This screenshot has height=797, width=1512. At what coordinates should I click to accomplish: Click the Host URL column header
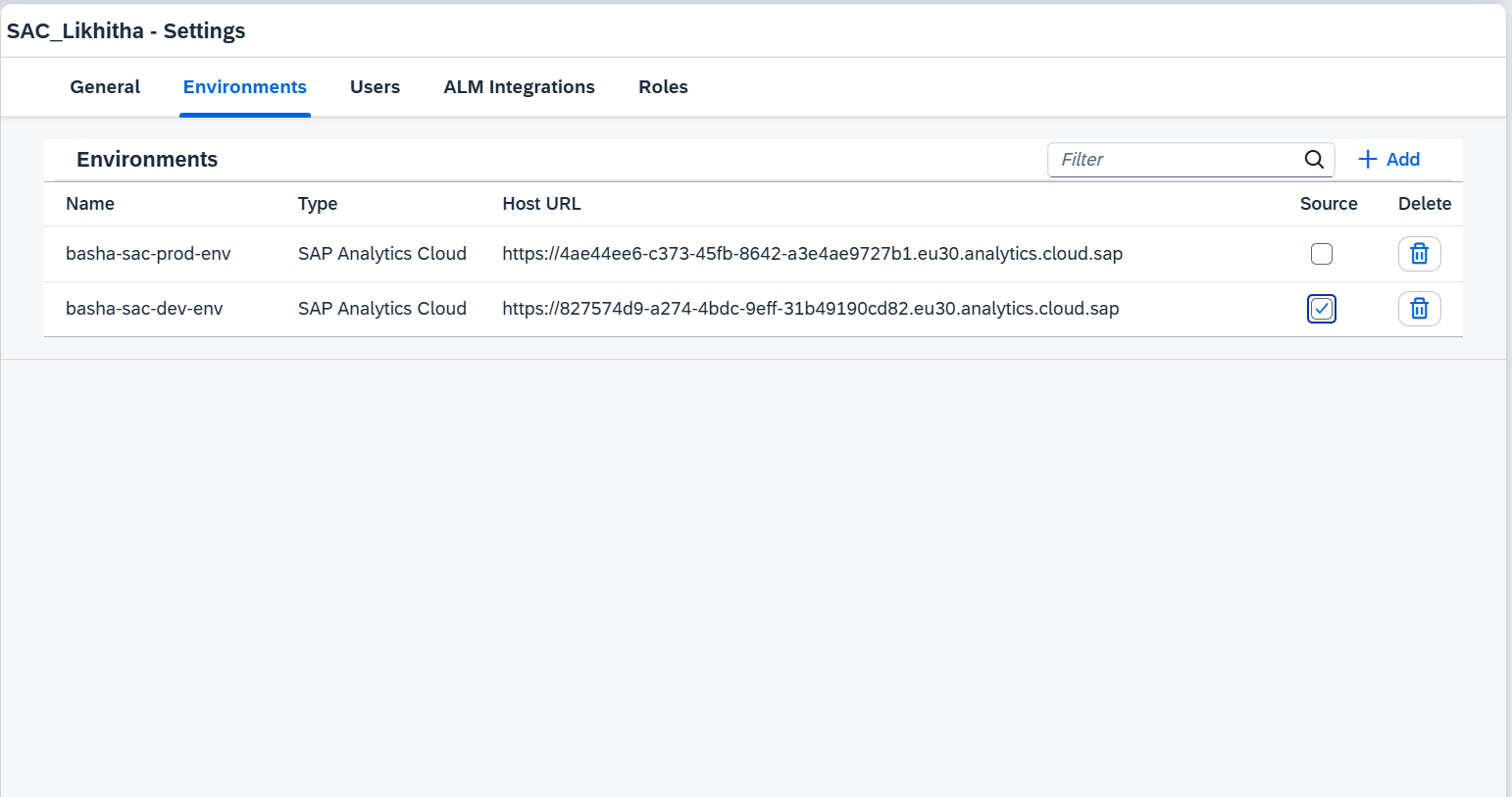coord(541,204)
